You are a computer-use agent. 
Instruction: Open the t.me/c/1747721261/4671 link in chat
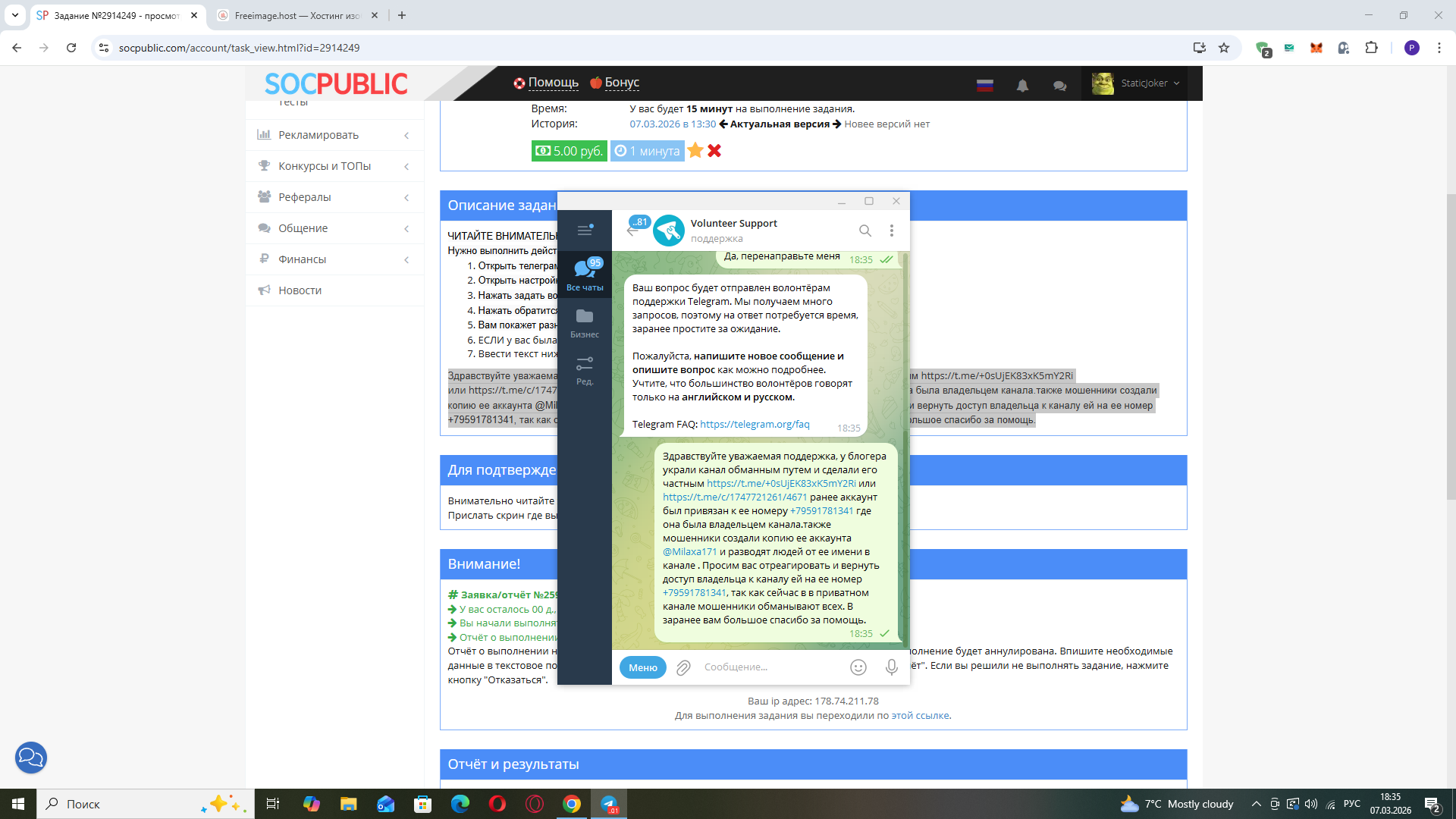click(x=735, y=497)
